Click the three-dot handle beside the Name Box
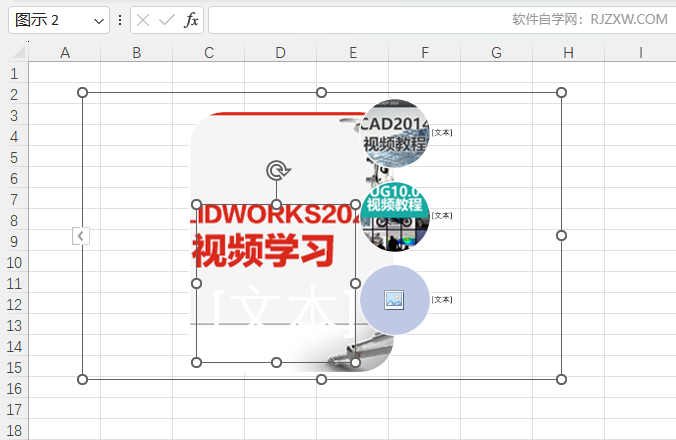 click(120, 20)
